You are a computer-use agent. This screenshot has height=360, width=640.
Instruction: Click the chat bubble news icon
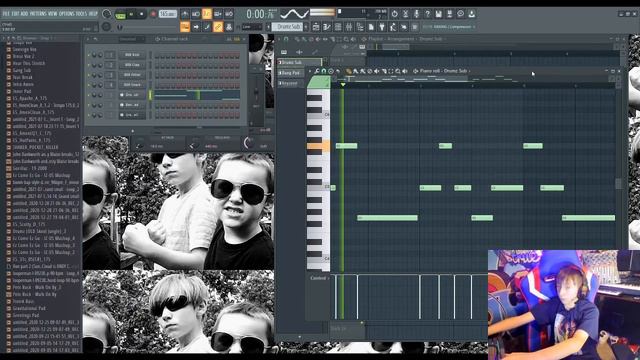(x=460, y=14)
